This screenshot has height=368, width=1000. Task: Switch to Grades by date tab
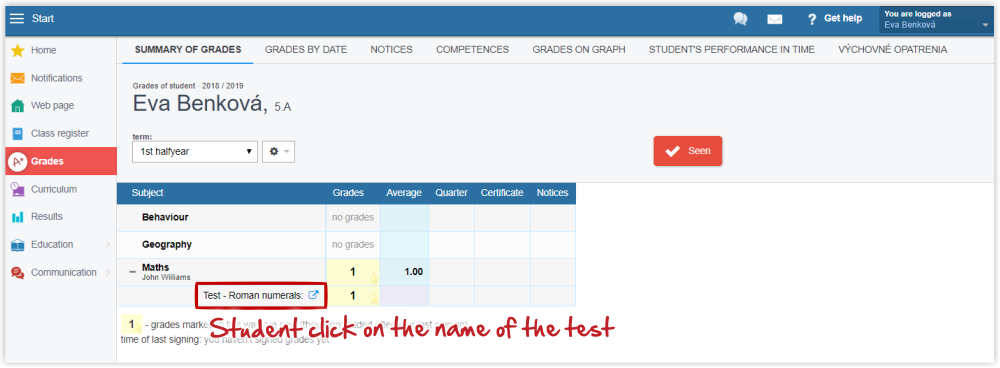click(306, 50)
